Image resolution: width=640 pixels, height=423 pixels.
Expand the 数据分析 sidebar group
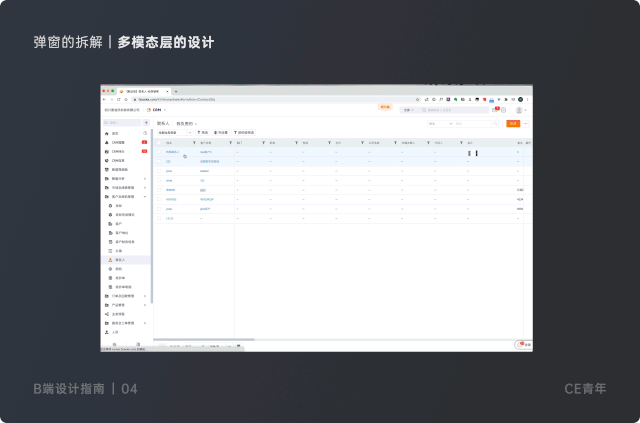point(127,179)
